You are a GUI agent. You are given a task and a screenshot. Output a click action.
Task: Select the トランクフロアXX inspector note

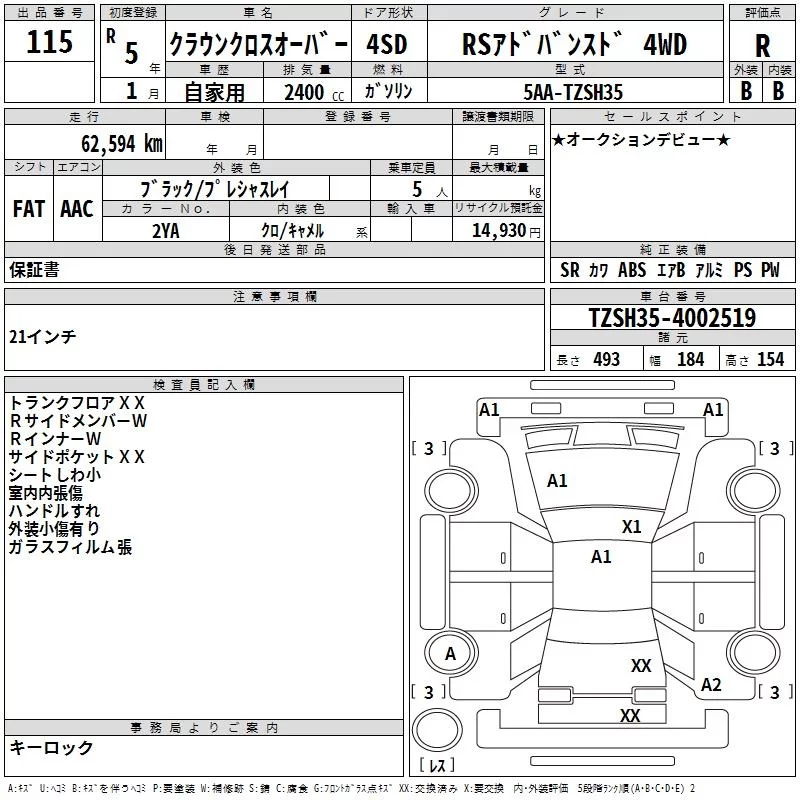pyautogui.click(x=77, y=402)
